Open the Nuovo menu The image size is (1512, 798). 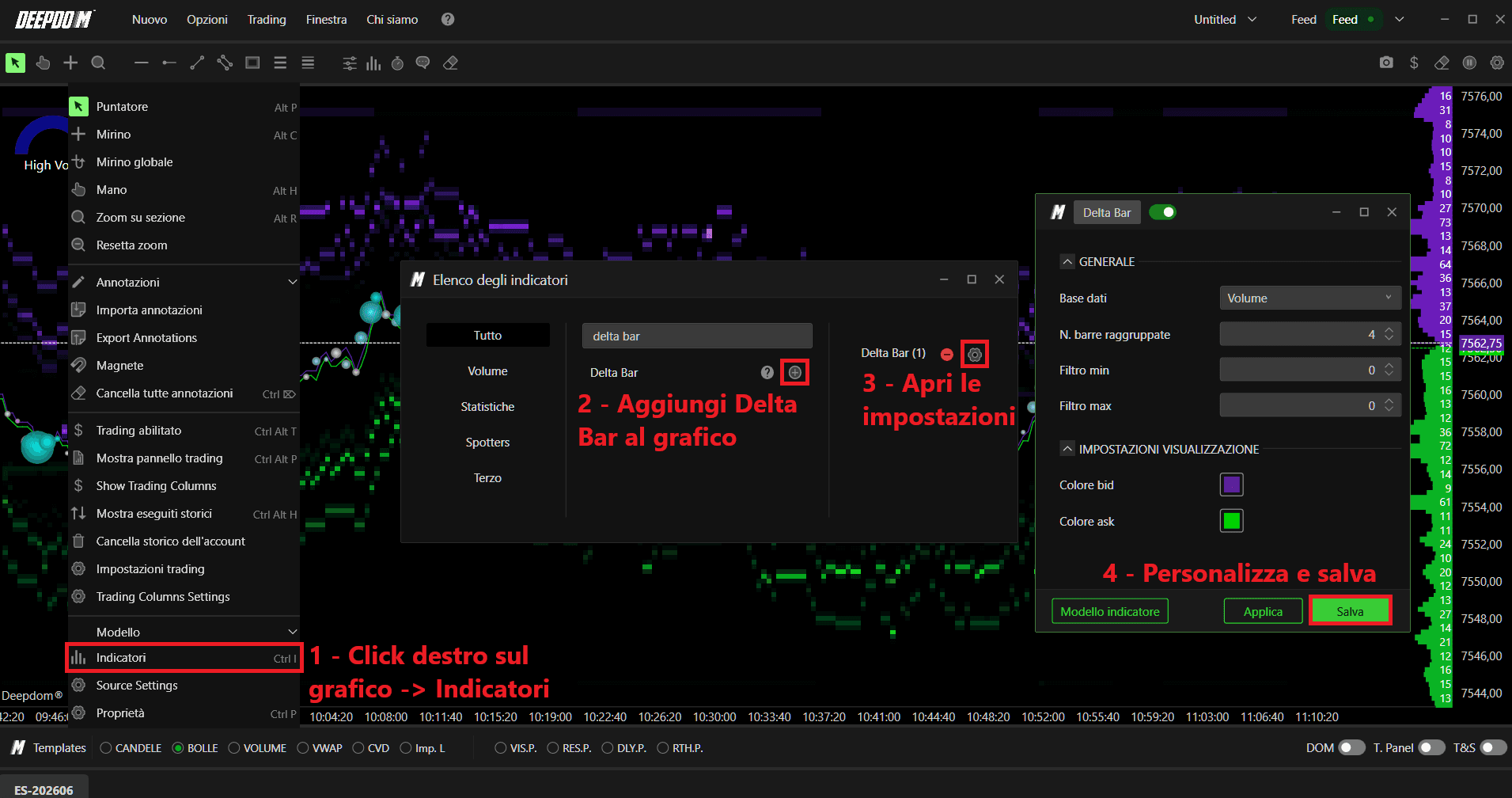click(x=150, y=19)
